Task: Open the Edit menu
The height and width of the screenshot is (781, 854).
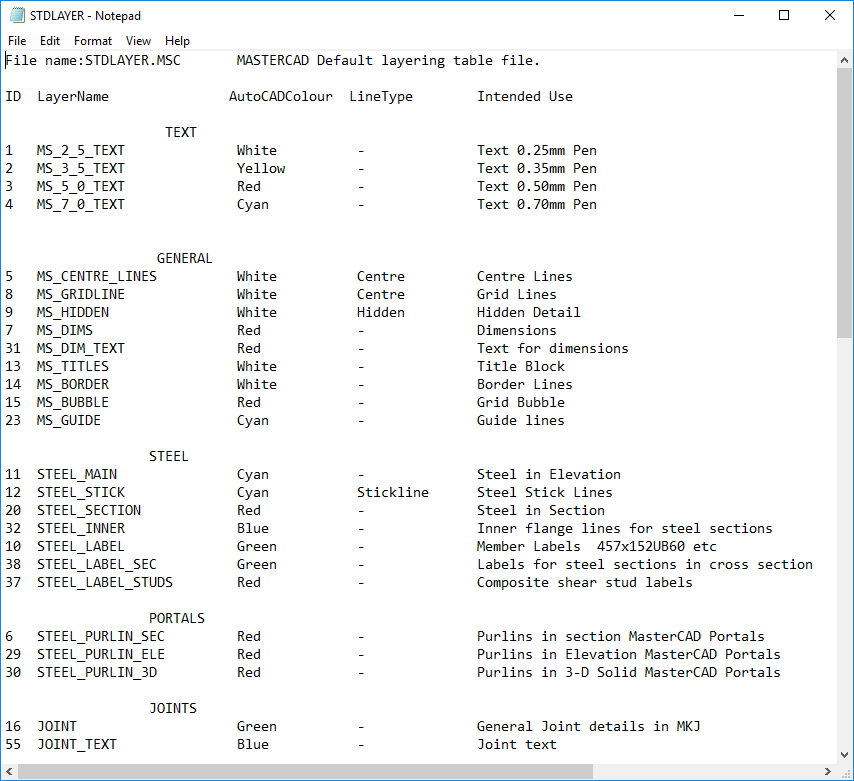Action: pyautogui.click(x=50, y=41)
